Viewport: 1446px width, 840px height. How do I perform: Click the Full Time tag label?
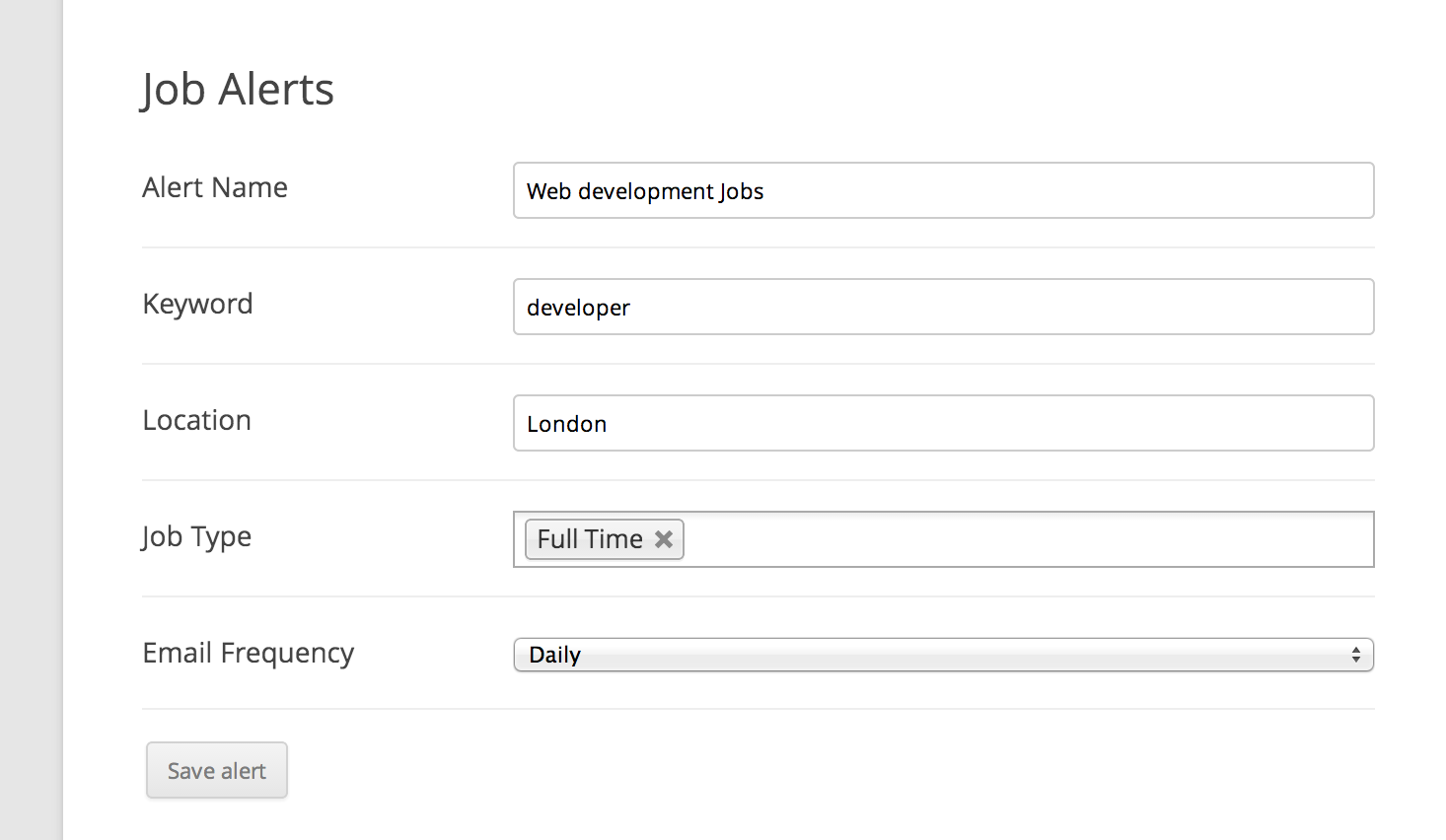point(590,539)
